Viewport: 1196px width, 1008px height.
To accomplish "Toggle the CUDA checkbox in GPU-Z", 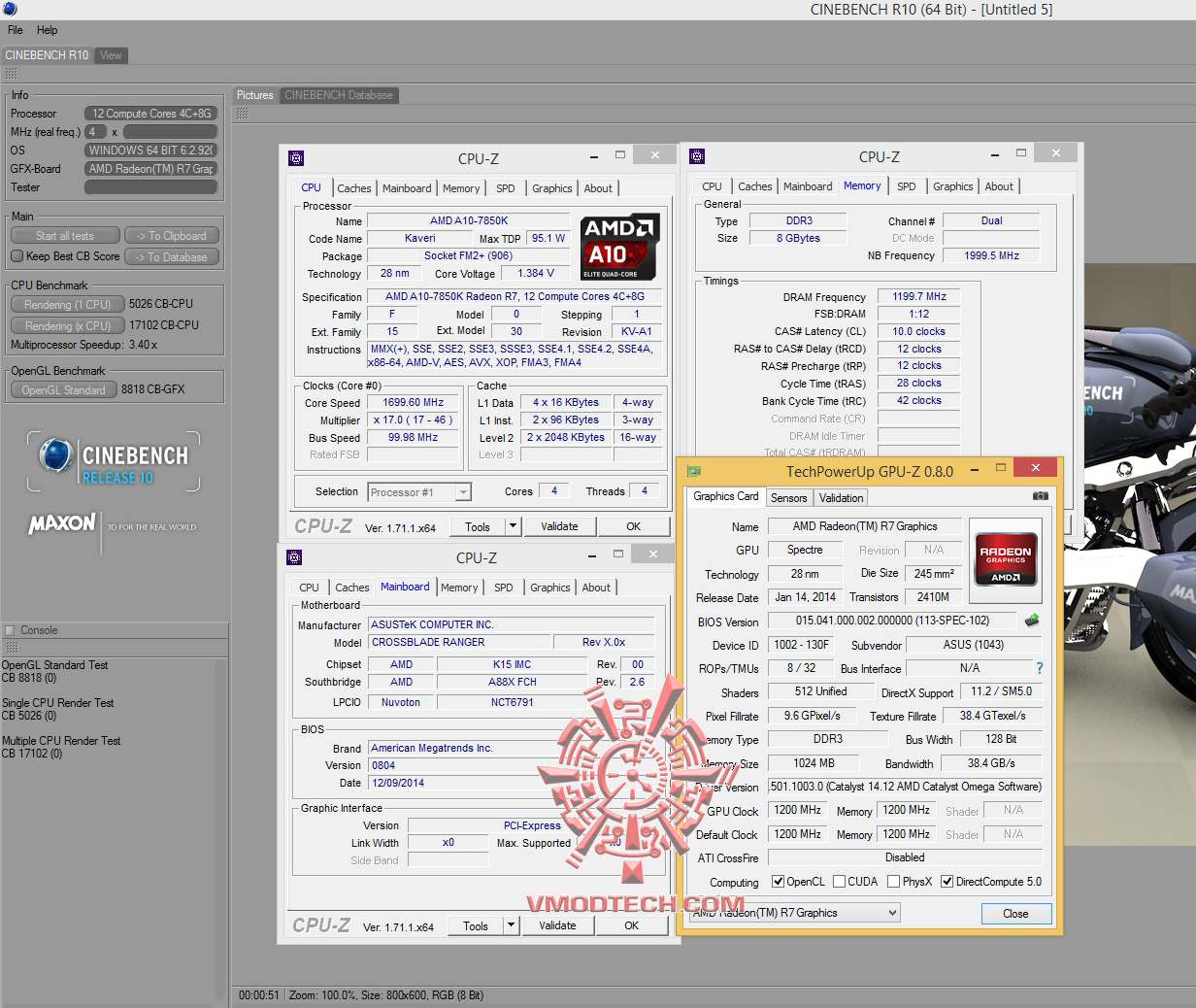I will click(x=839, y=882).
